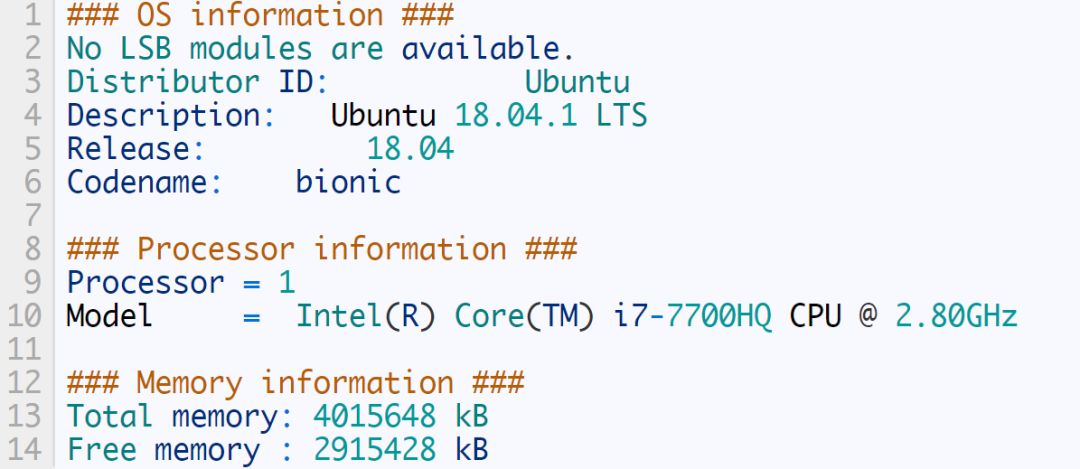Viewport: 1080px width, 469px height.
Task: Click the "Ubuntu" distributor value on line 3
Action: click(577, 82)
